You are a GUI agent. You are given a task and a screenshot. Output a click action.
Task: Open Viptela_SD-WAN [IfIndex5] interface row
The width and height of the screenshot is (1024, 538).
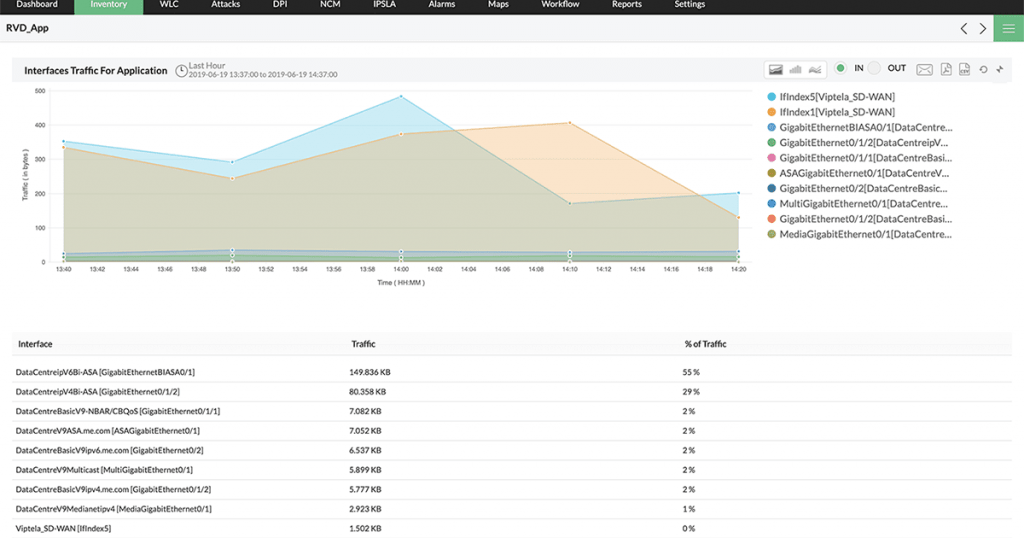tap(63, 528)
